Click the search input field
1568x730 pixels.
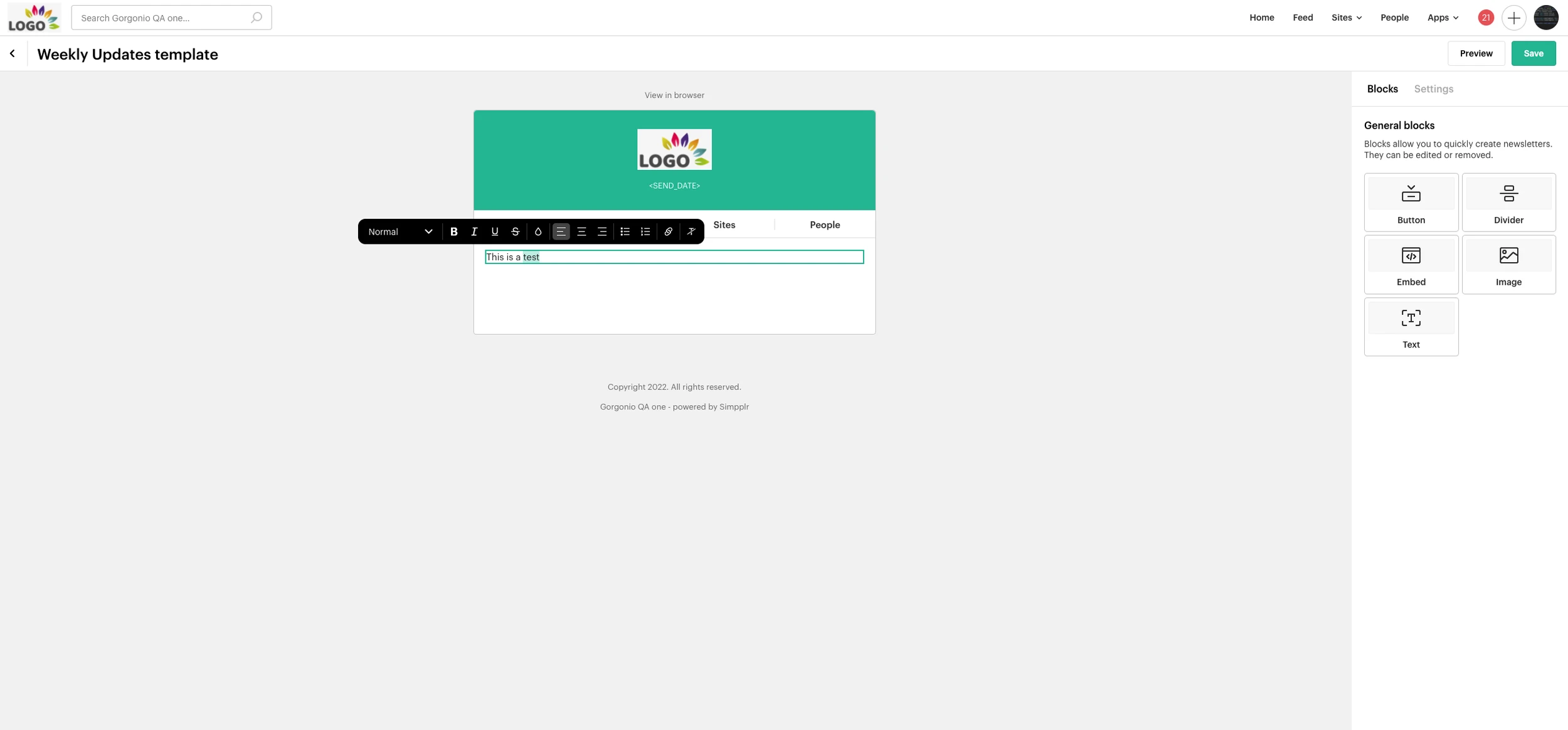coord(163,18)
